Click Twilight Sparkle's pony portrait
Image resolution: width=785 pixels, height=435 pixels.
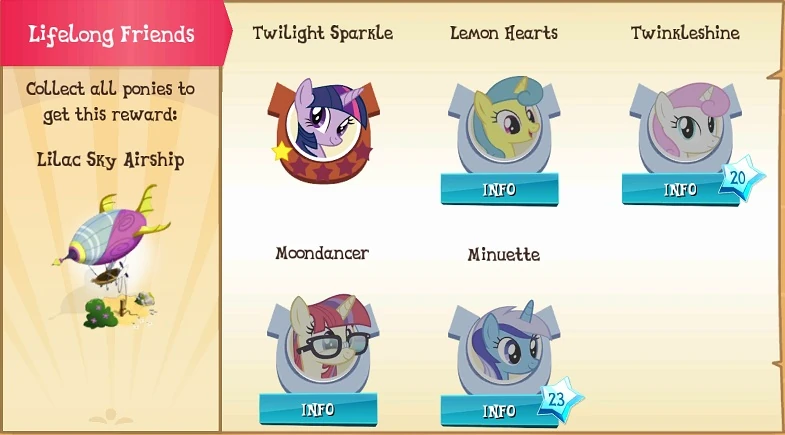tap(323, 130)
